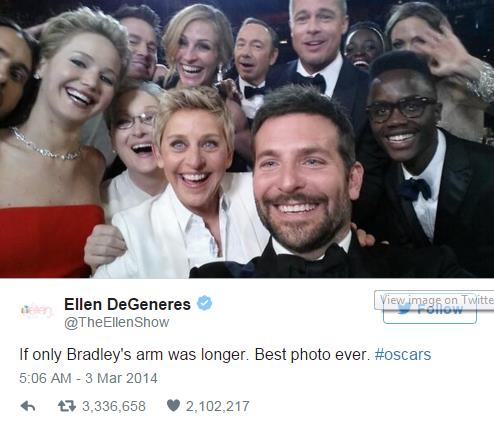This screenshot has height=428, width=494.
Task: Open the @TheEllenShow handle link
Action: (117, 322)
